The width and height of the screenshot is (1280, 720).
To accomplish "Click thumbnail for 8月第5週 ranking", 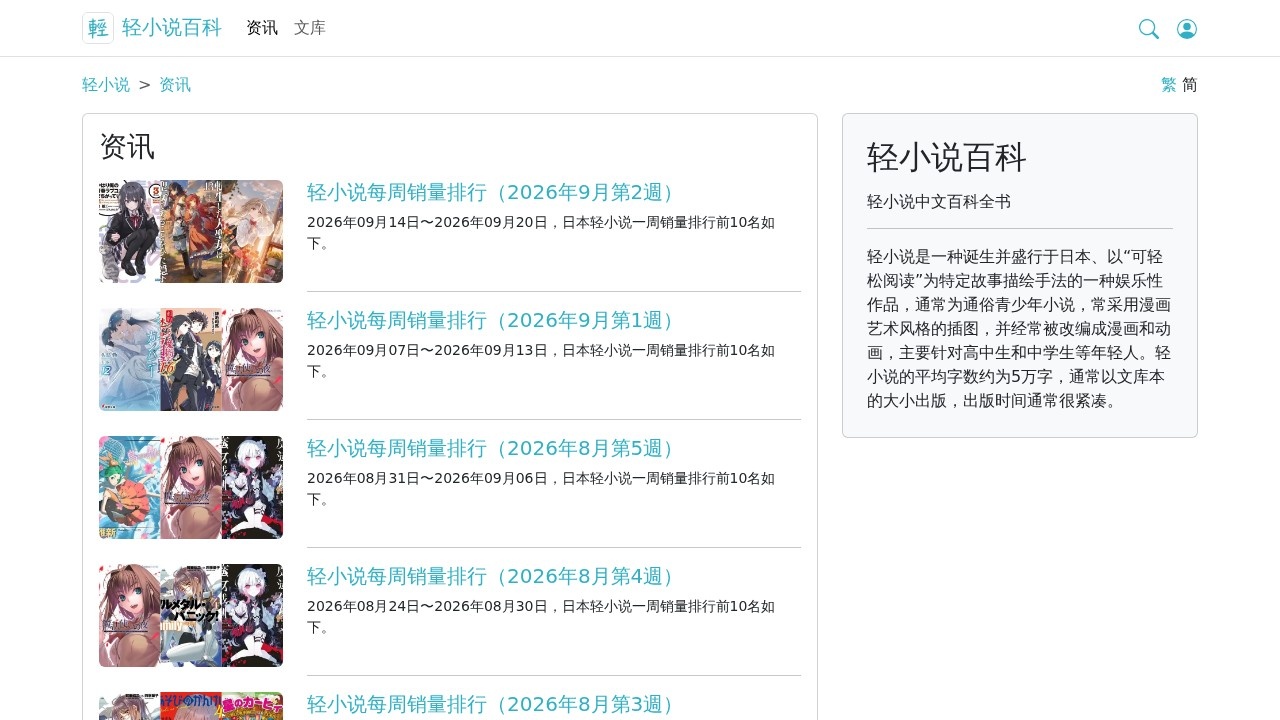I will pos(191,488).
